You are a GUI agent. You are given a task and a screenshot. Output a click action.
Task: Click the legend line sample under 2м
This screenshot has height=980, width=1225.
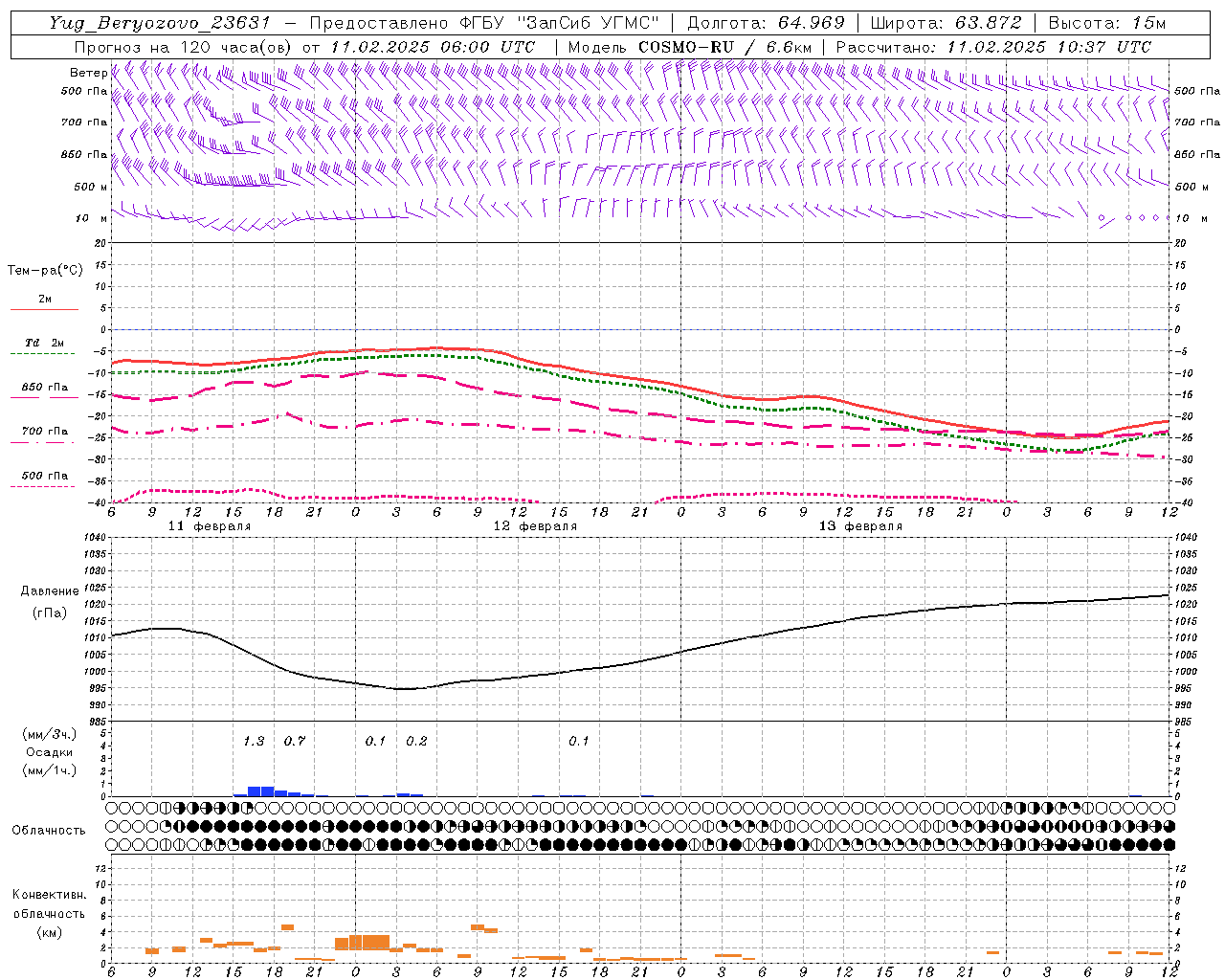point(44,309)
